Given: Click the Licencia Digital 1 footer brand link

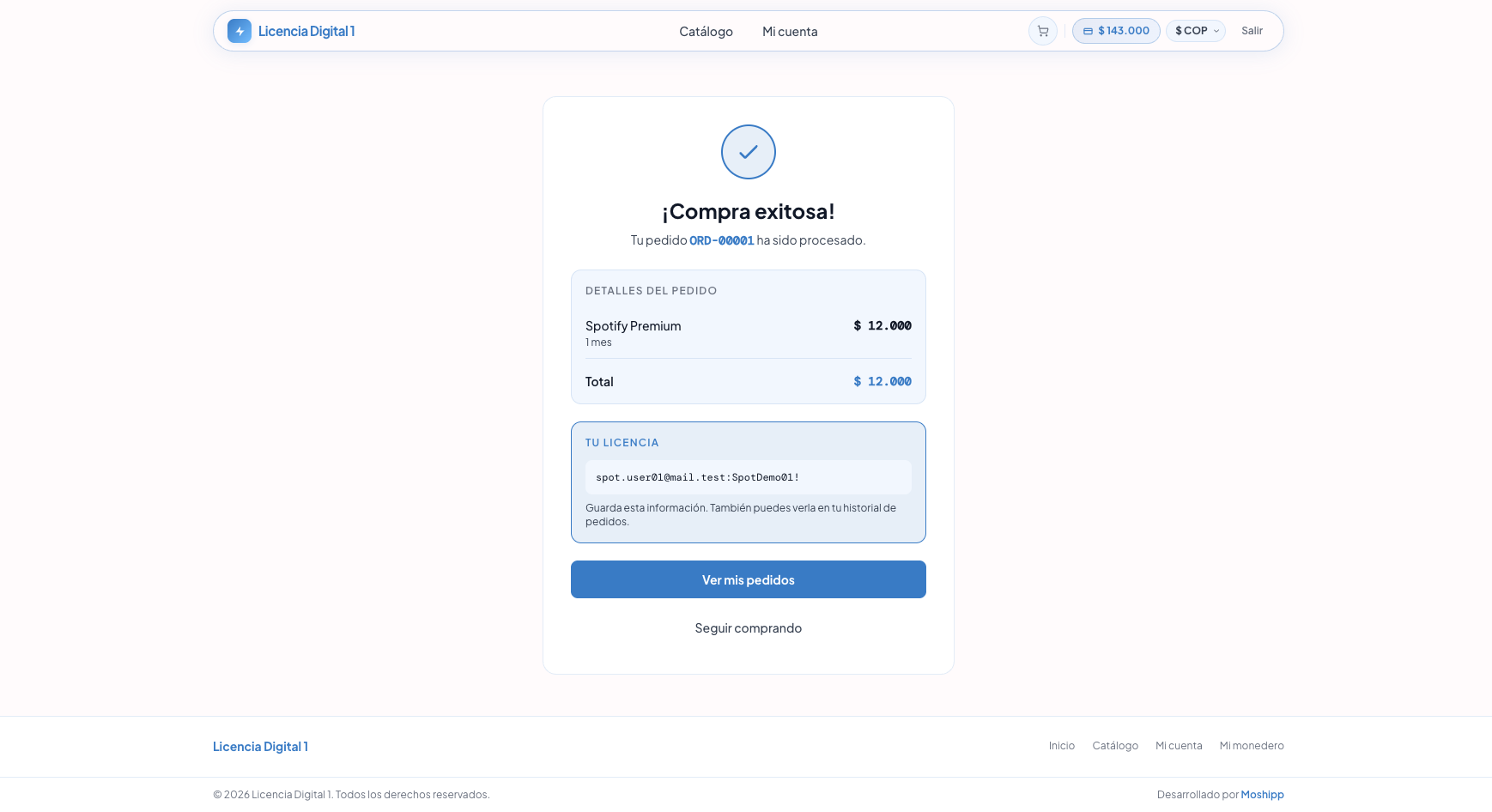Looking at the screenshot, I should point(260,746).
